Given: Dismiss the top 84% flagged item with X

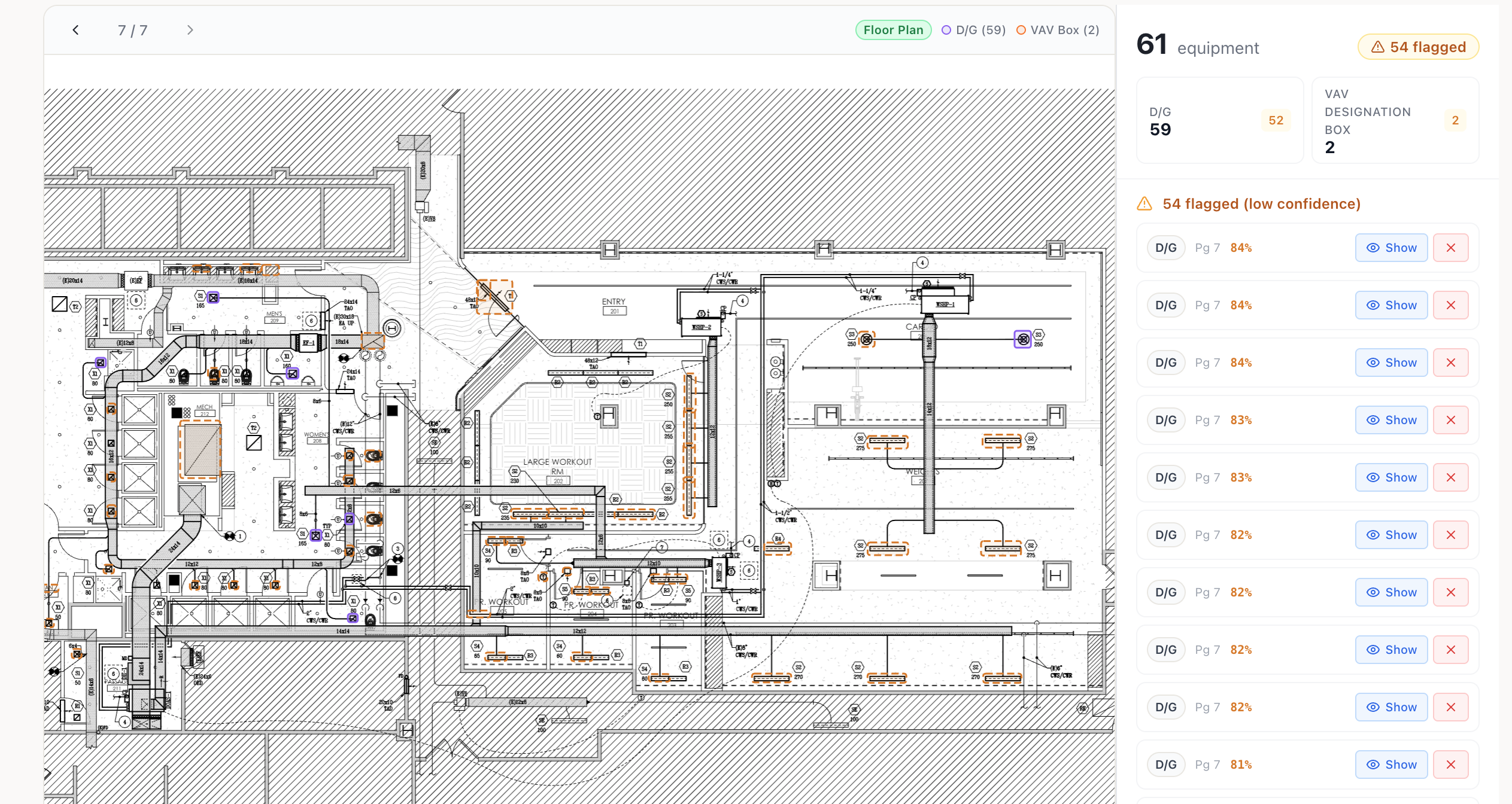Looking at the screenshot, I should click(1451, 247).
